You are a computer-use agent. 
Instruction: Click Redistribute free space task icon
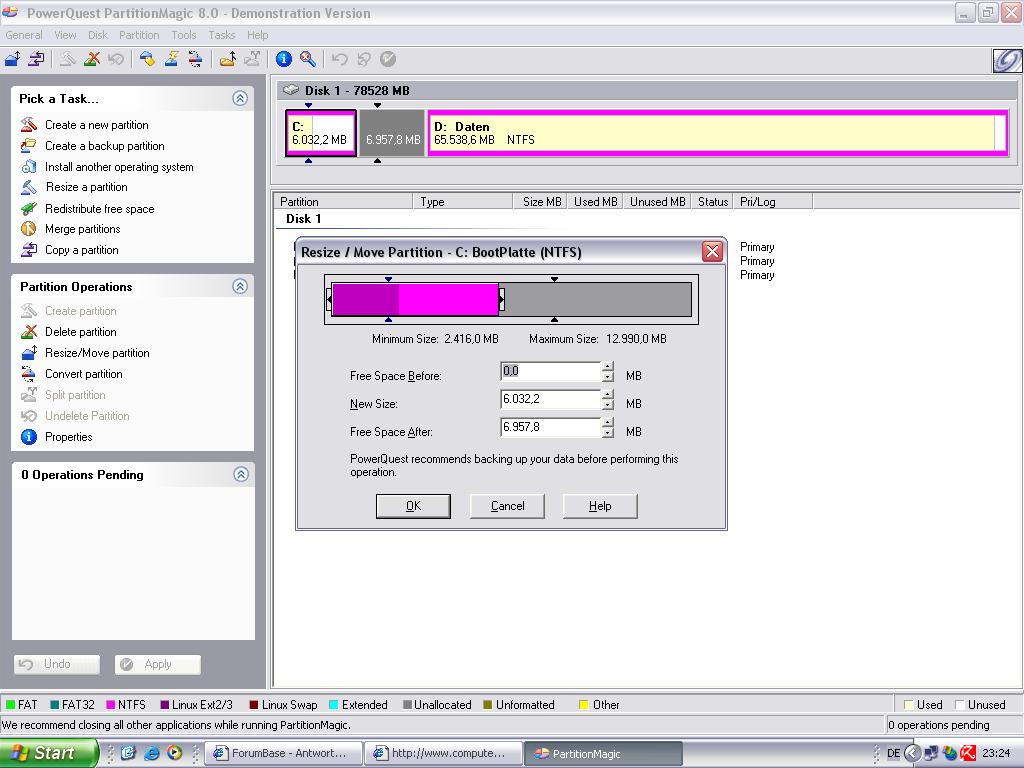click(x=29, y=208)
